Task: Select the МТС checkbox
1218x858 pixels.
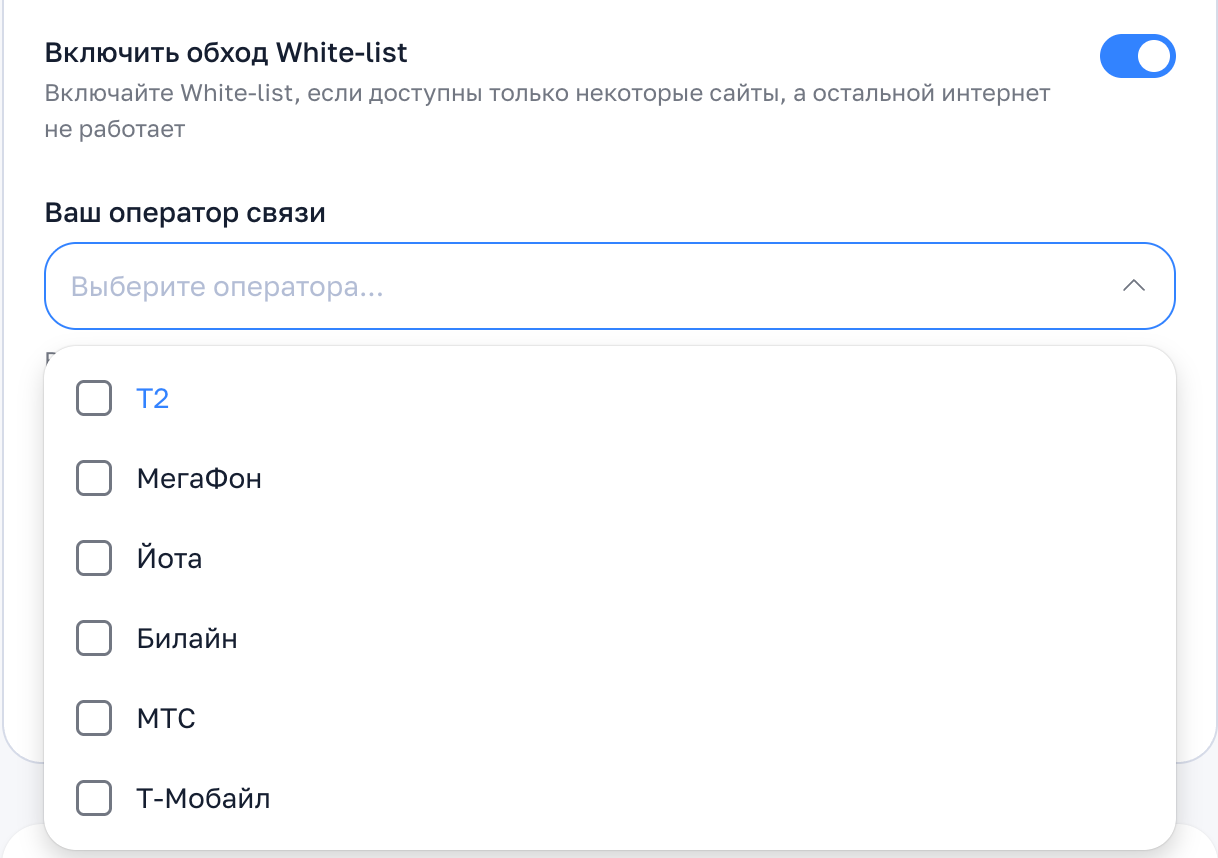Action: (94, 718)
